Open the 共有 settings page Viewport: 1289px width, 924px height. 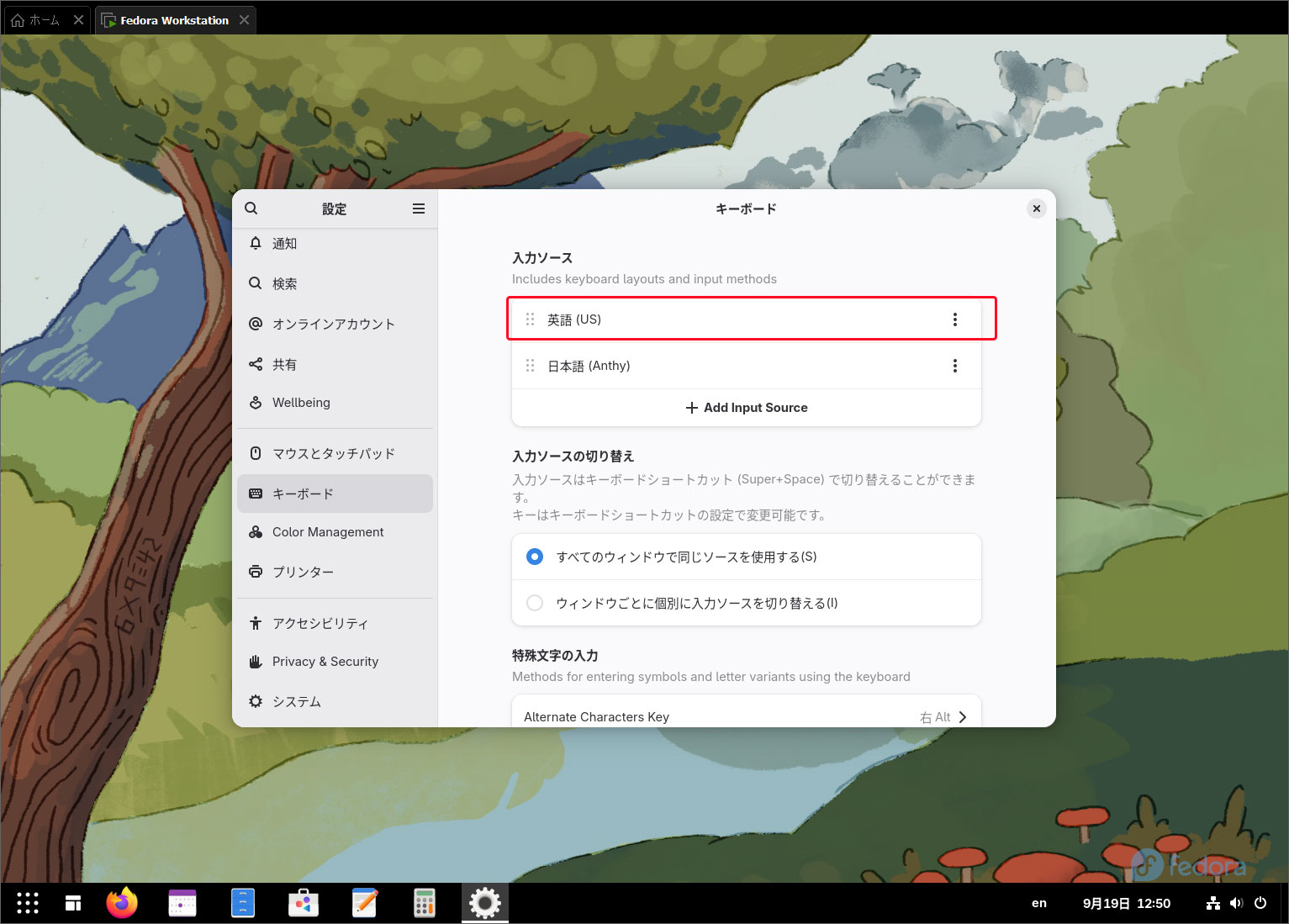click(335, 365)
